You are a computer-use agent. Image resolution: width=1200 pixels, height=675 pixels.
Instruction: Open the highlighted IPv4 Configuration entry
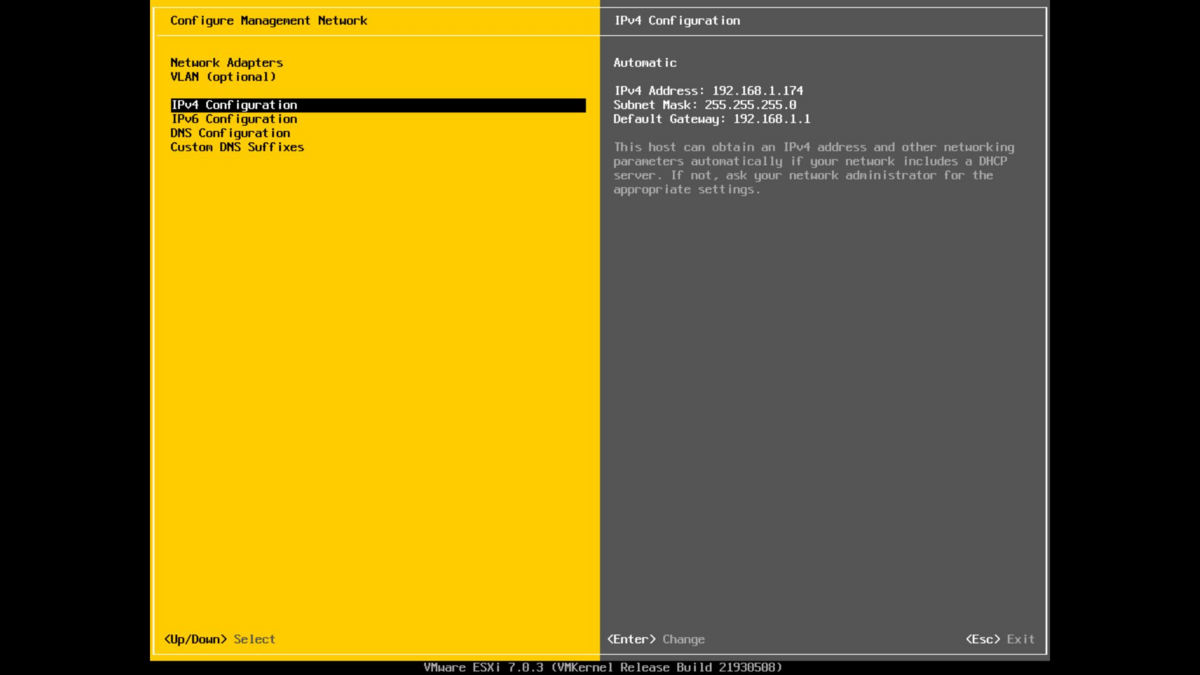tap(378, 105)
